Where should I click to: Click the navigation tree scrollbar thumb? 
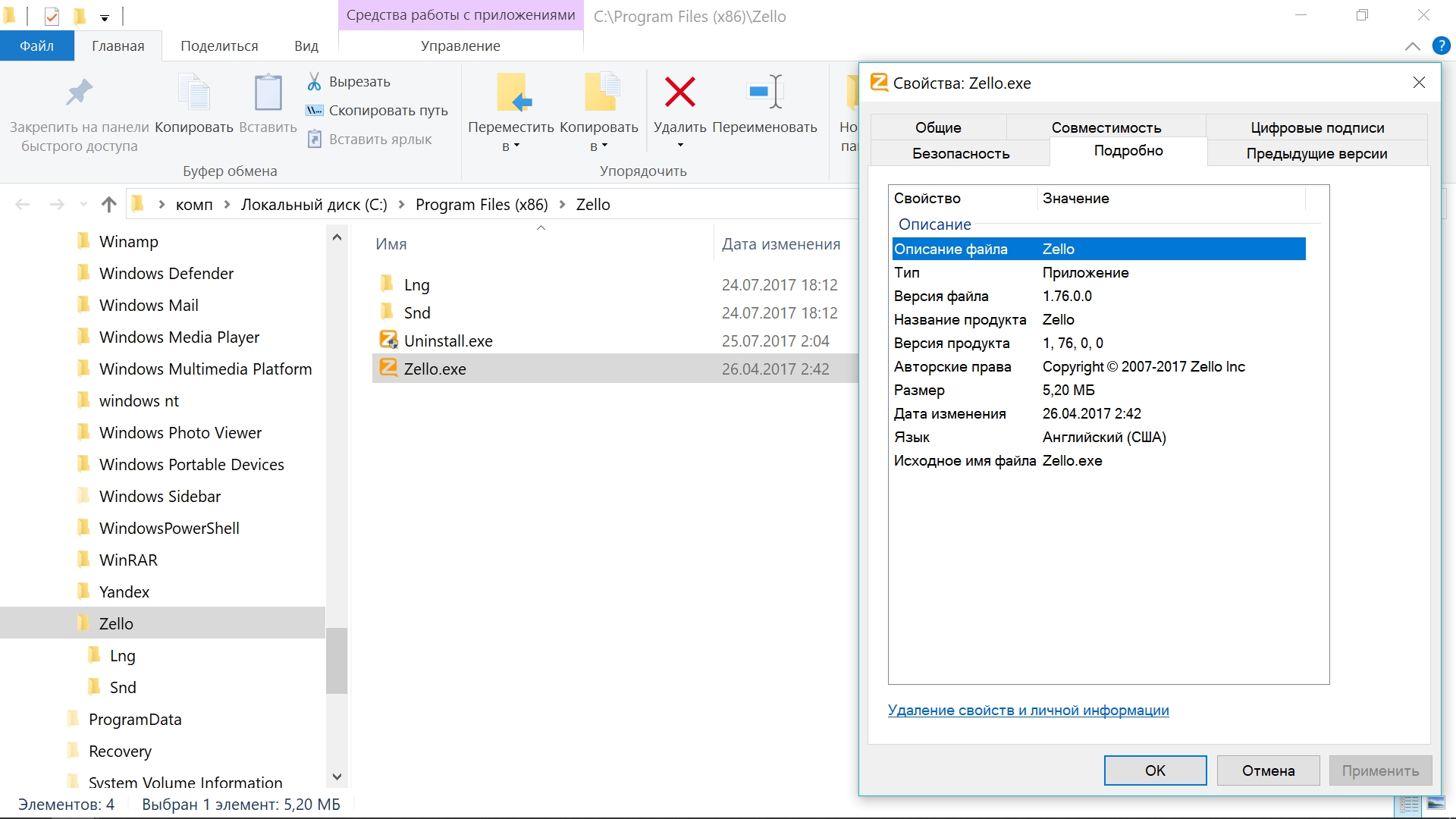(x=337, y=661)
